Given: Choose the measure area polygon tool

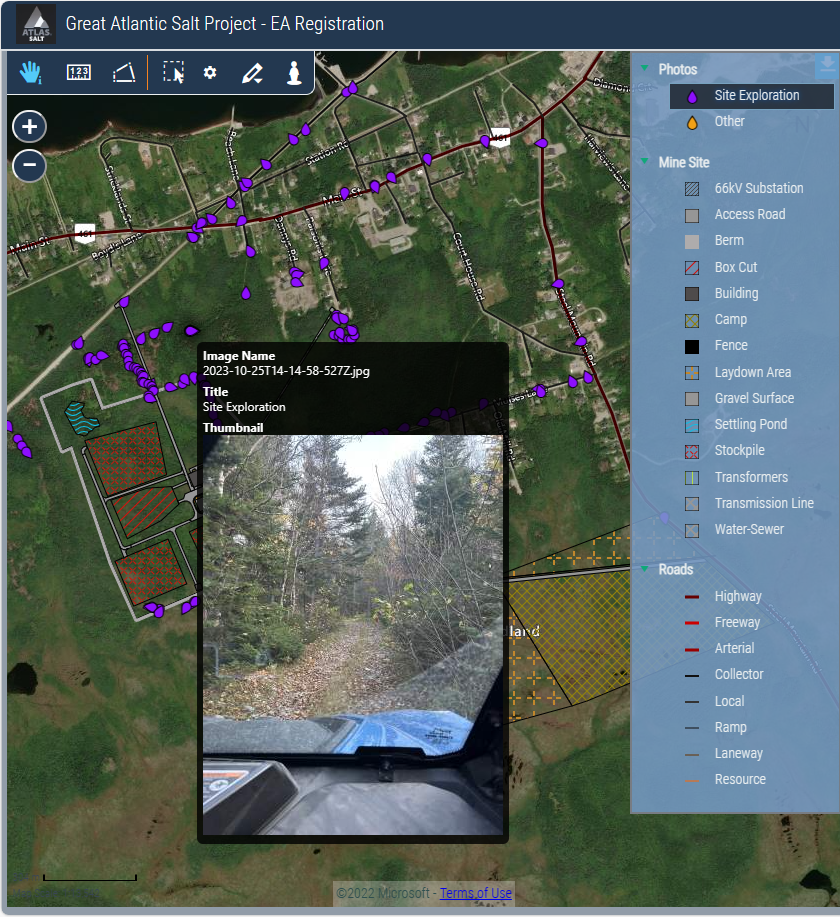Looking at the screenshot, I should tap(123, 72).
